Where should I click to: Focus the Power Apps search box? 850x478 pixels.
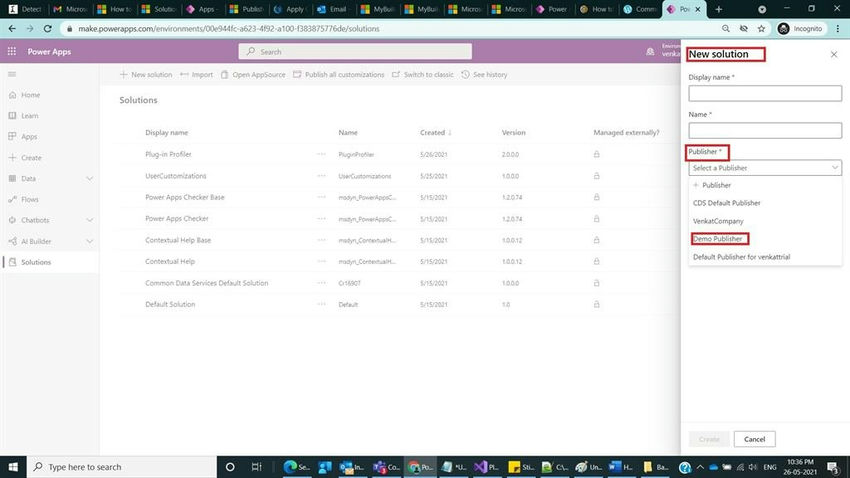[355, 51]
